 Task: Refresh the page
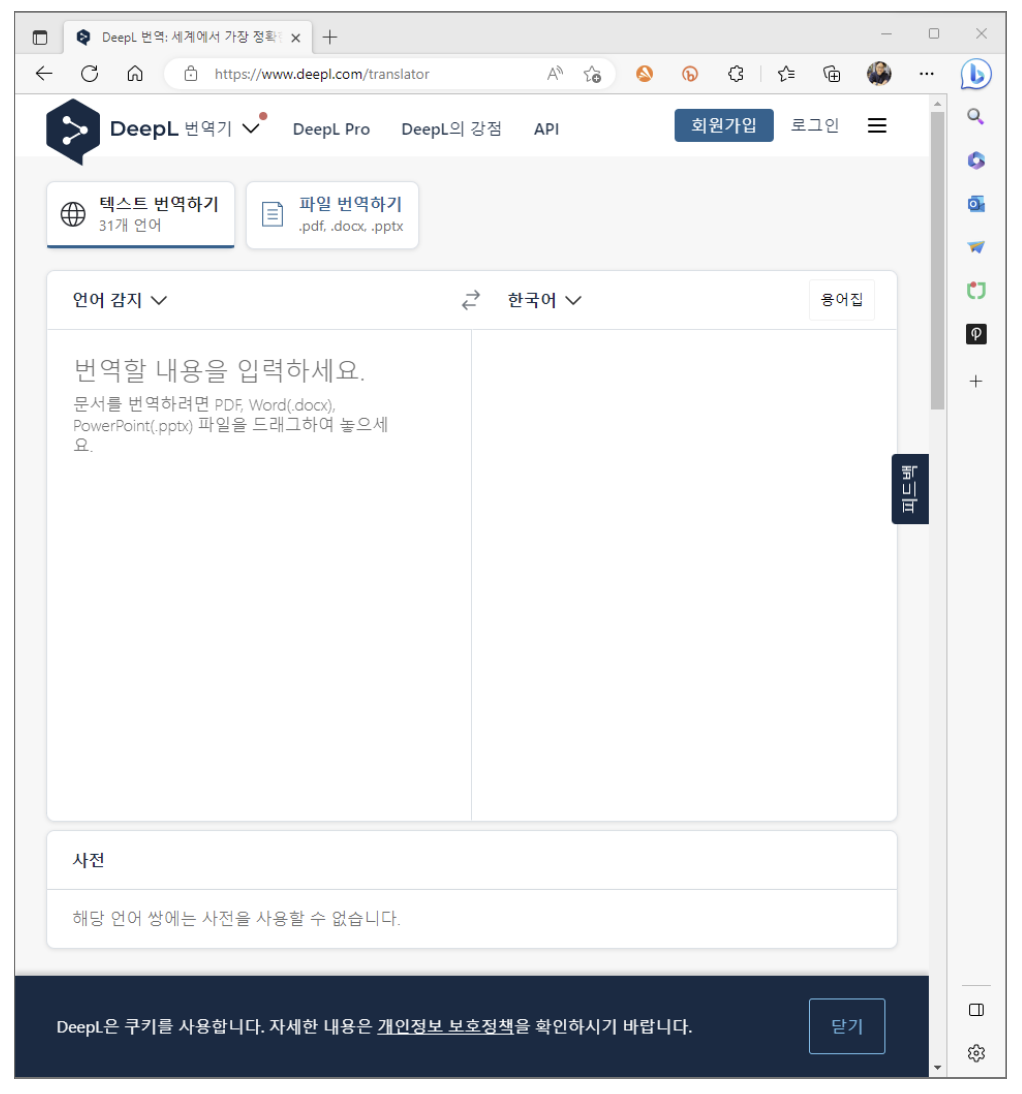(x=89, y=73)
